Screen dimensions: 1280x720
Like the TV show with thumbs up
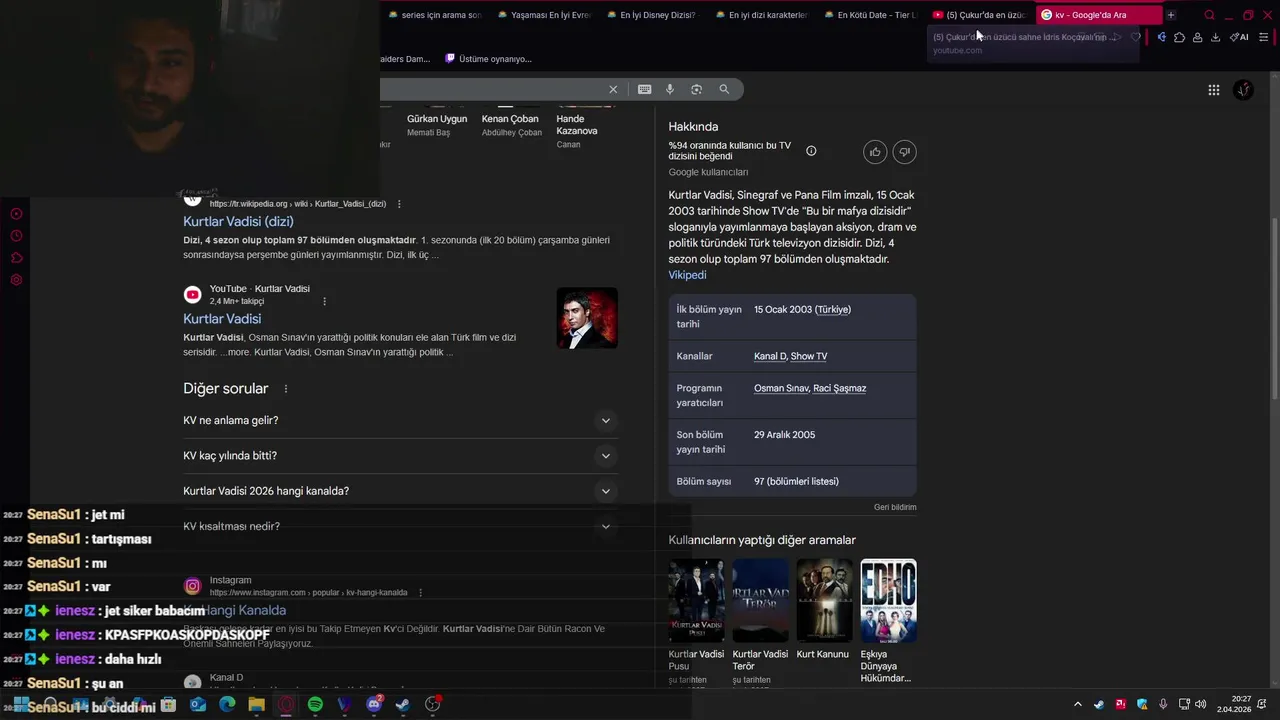pyautogui.click(x=875, y=152)
